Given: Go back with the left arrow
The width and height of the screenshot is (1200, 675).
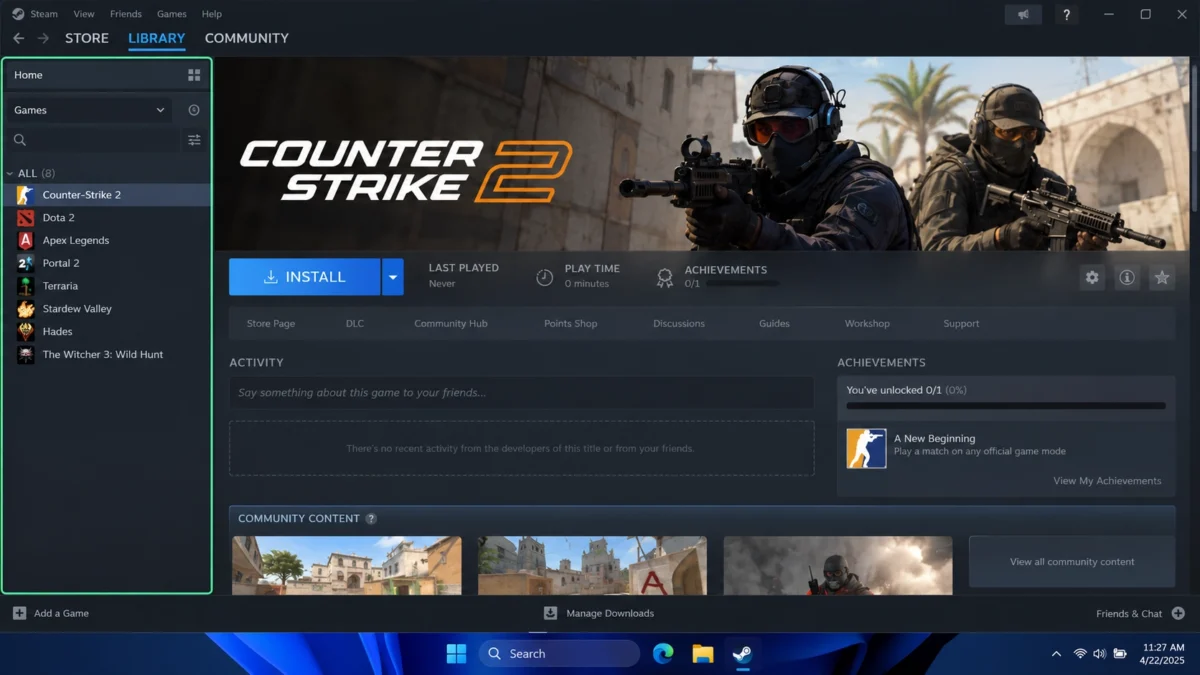Looking at the screenshot, I should click(x=18, y=38).
